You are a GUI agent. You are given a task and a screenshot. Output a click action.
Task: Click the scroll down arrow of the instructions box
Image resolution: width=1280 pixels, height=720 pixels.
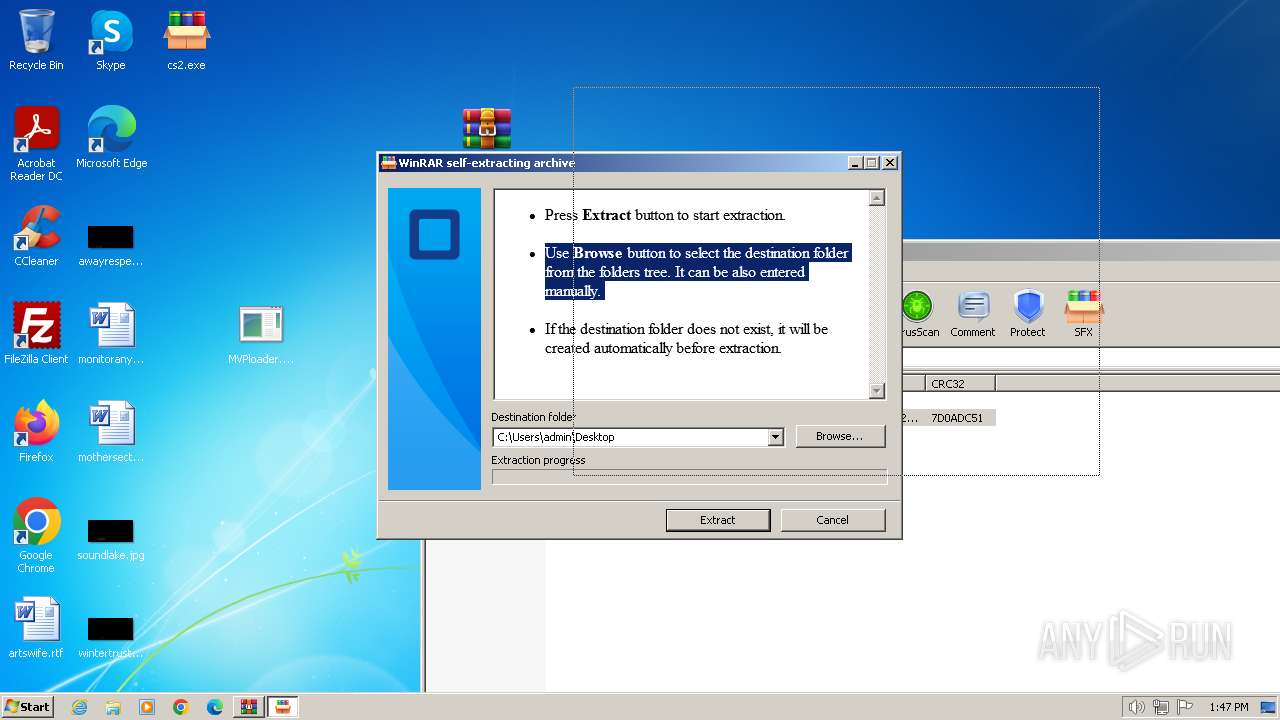tap(877, 391)
